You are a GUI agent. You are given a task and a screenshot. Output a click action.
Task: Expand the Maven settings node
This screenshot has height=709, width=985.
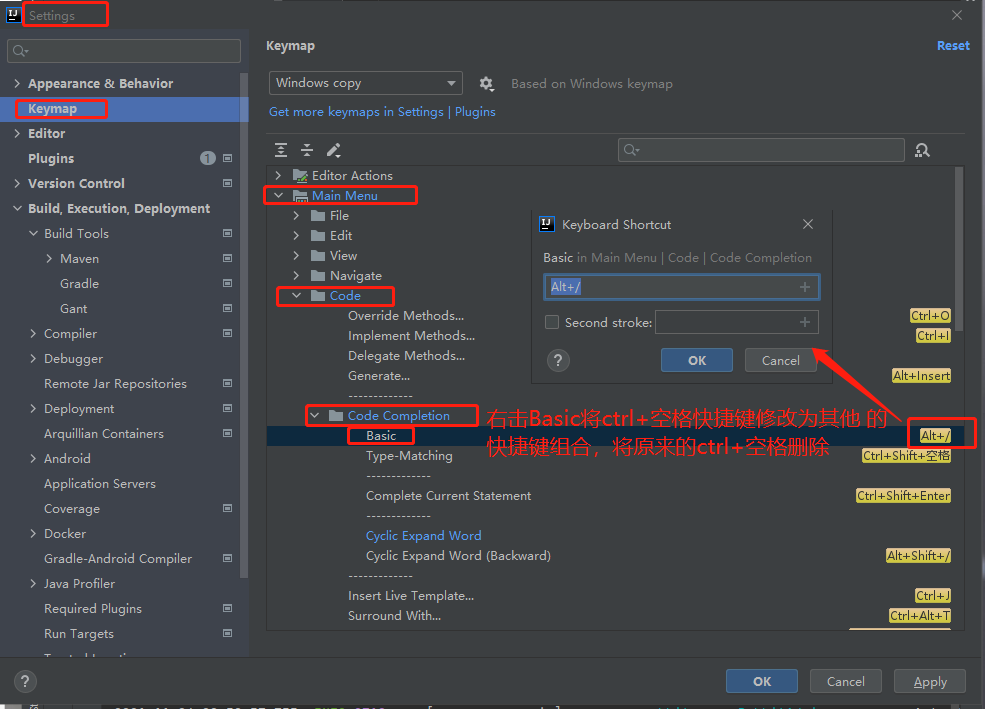49,259
